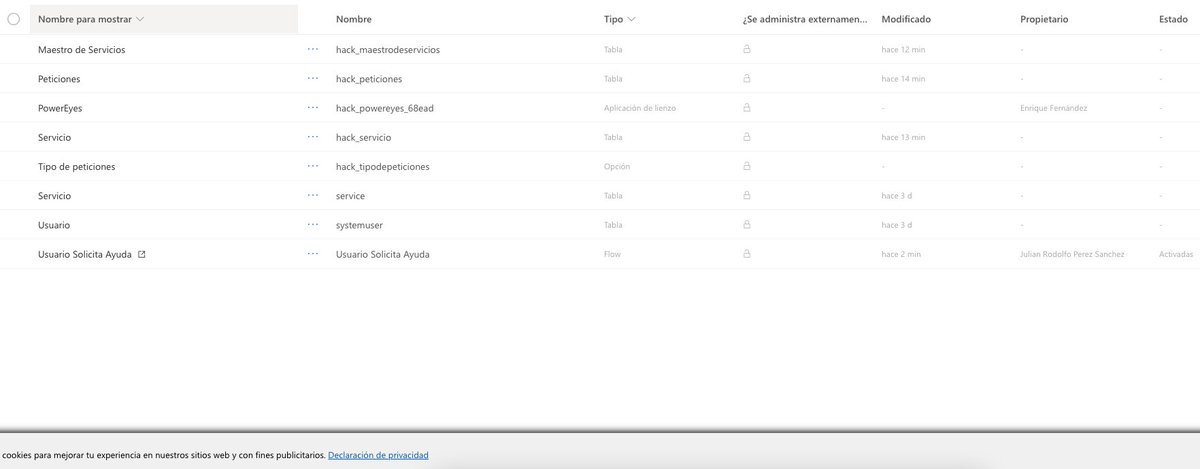The image size is (1200, 469).
Task: Open the Usuario Solicita Ayuda flow
Action: point(84,254)
